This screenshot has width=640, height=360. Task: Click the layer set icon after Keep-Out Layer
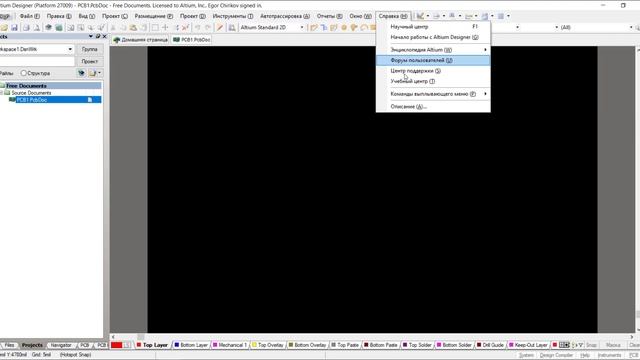tap(564, 345)
